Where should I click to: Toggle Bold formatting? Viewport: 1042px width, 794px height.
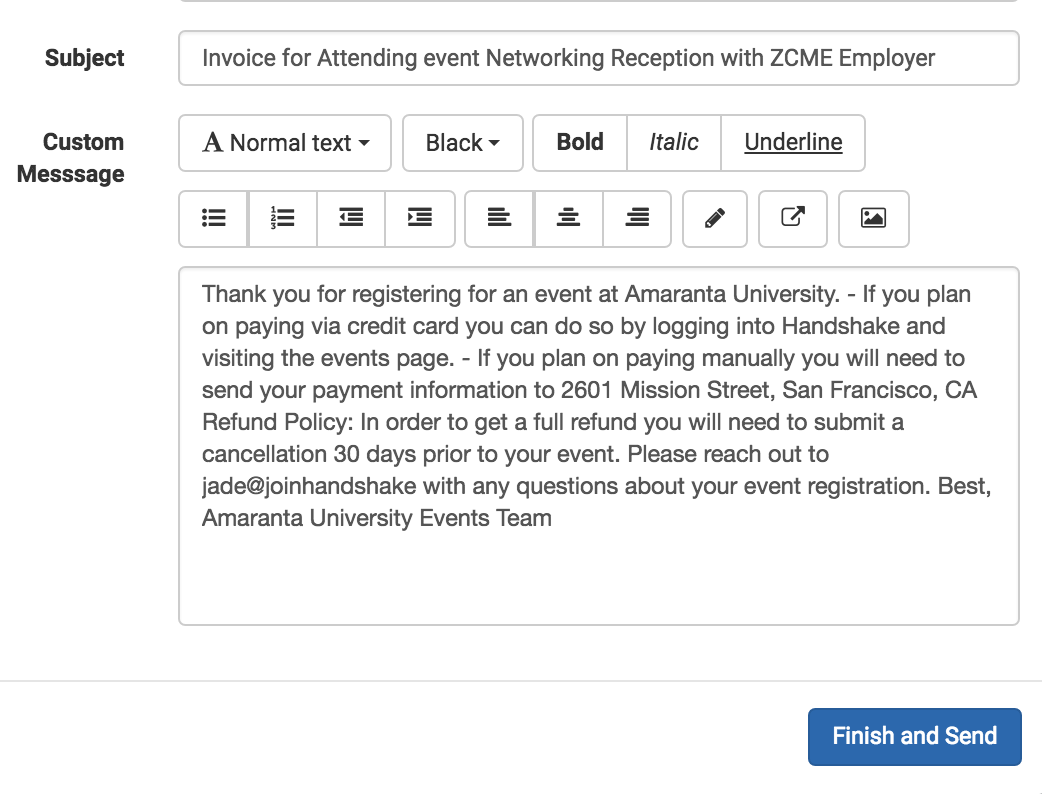580,143
